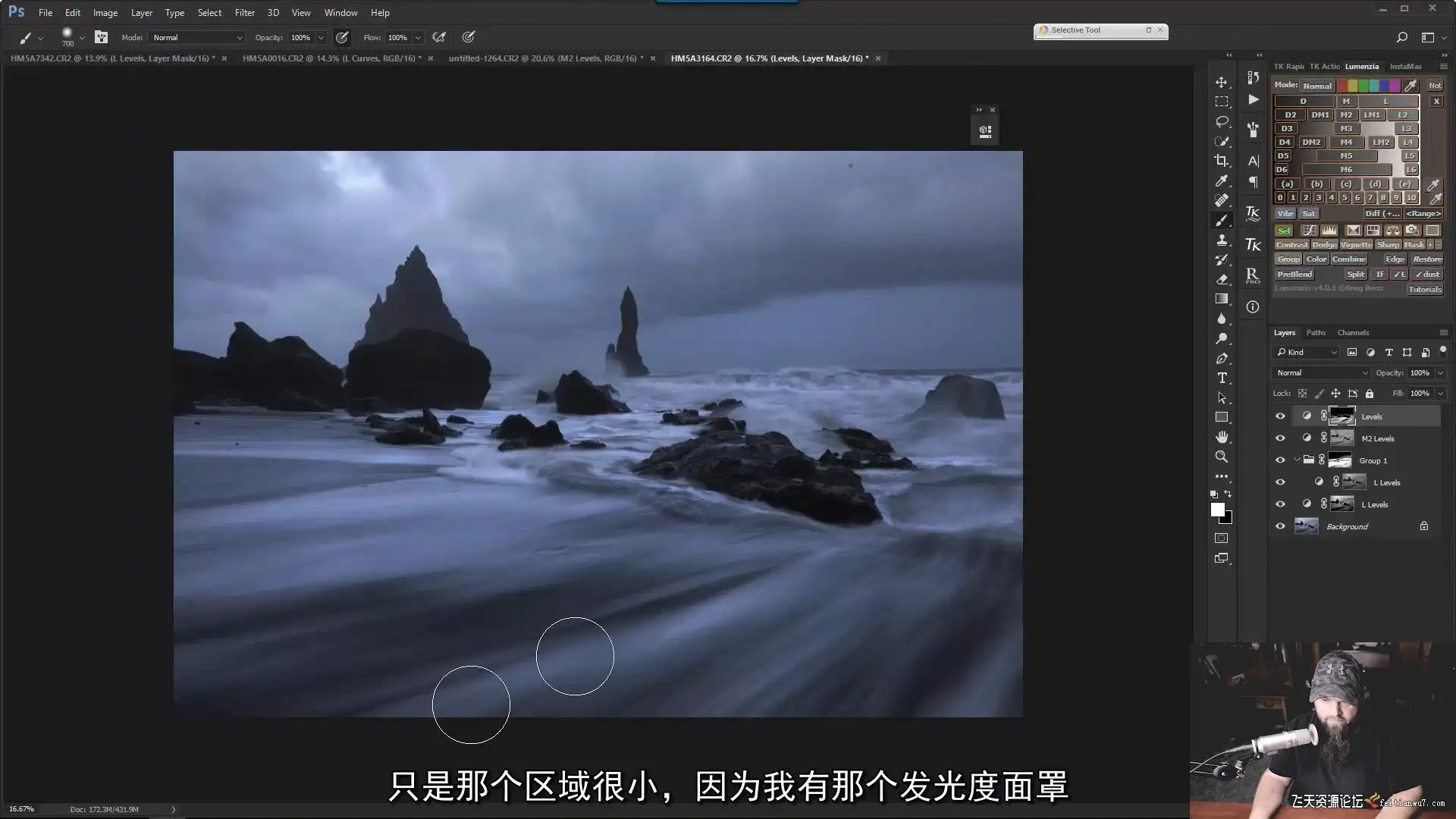This screenshot has width=1456, height=819.
Task: Click the white foreground color swatch
Action: point(1217,510)
